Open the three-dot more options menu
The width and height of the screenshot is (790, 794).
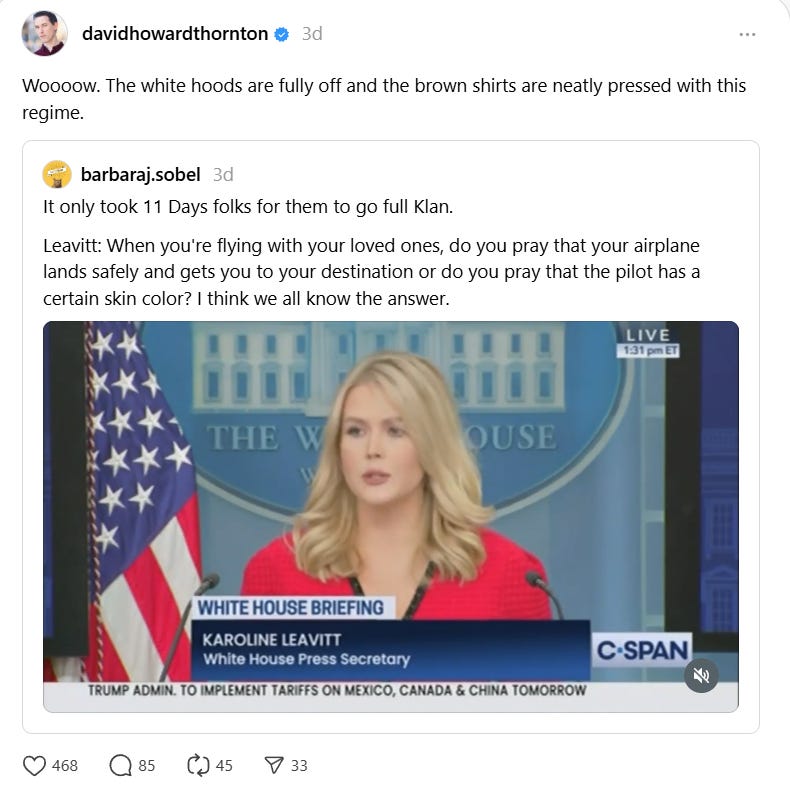[747, 34]
